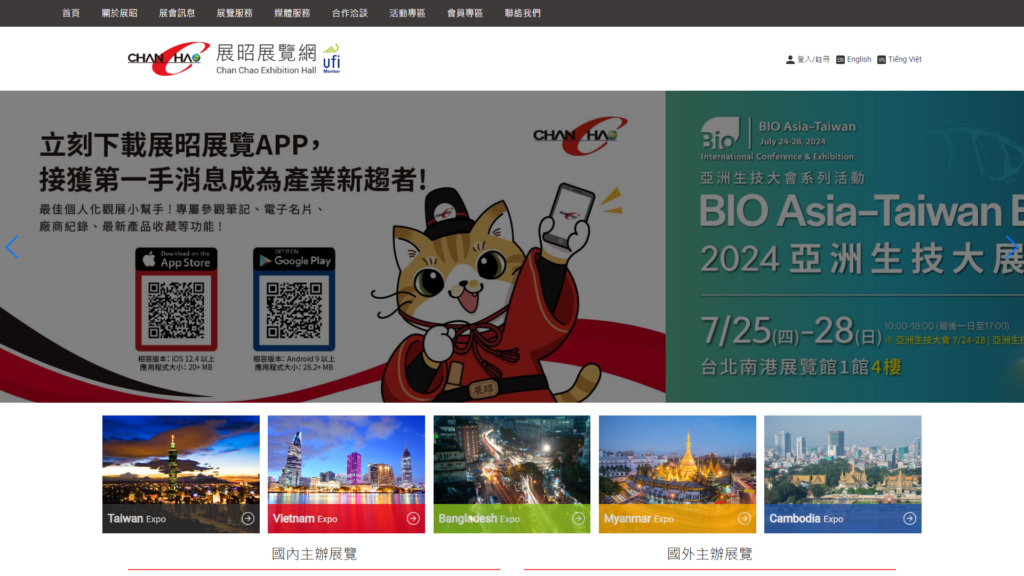Image resolution: width=1024 pixels, height=576 pixels.
Task: Click the VN language badge icon
Action: pyautogui.click(x=881, y=59)
